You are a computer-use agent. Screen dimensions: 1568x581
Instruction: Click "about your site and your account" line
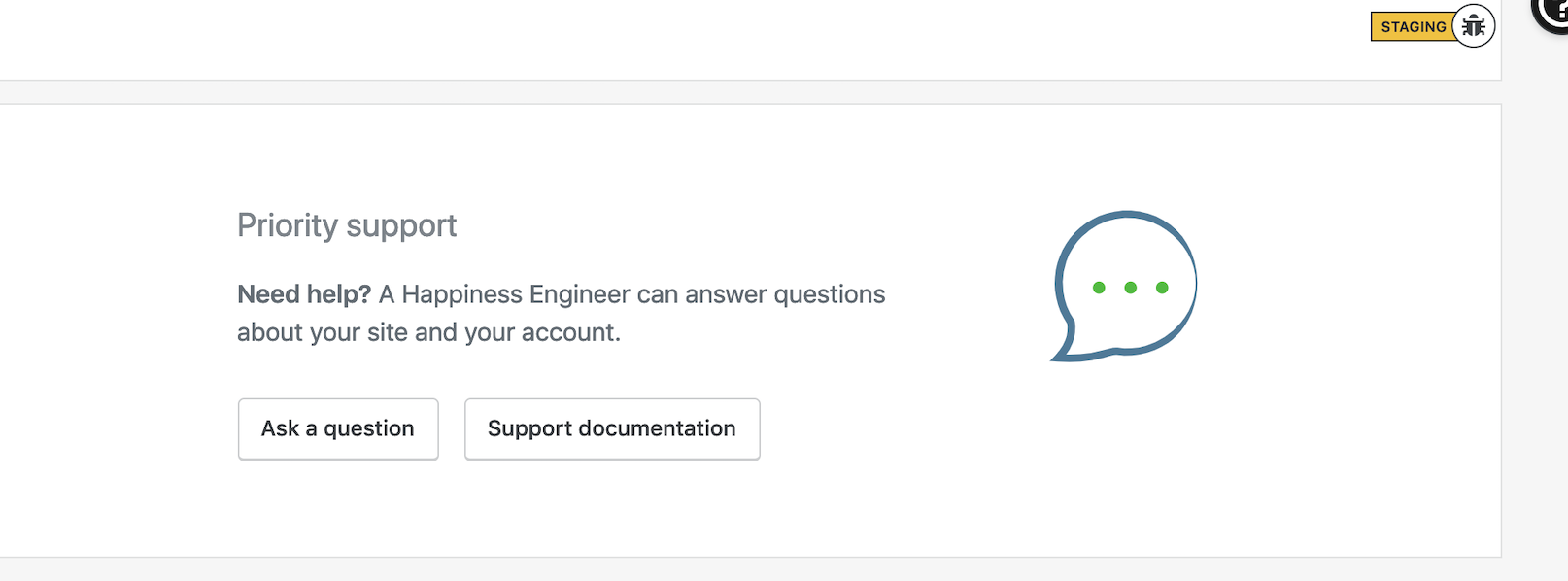[428, 332]
